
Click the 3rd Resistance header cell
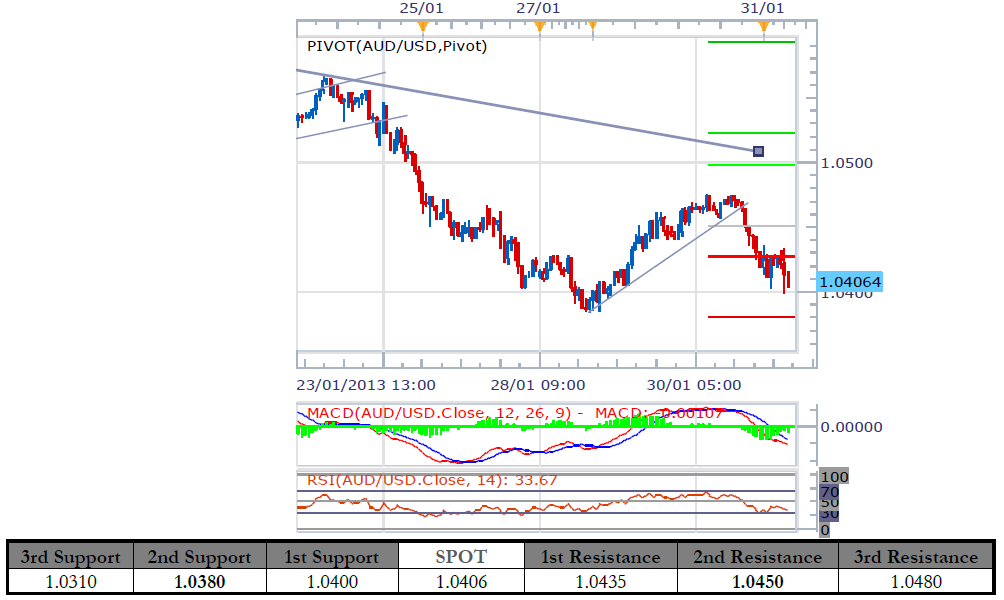[x=916, y=556]
